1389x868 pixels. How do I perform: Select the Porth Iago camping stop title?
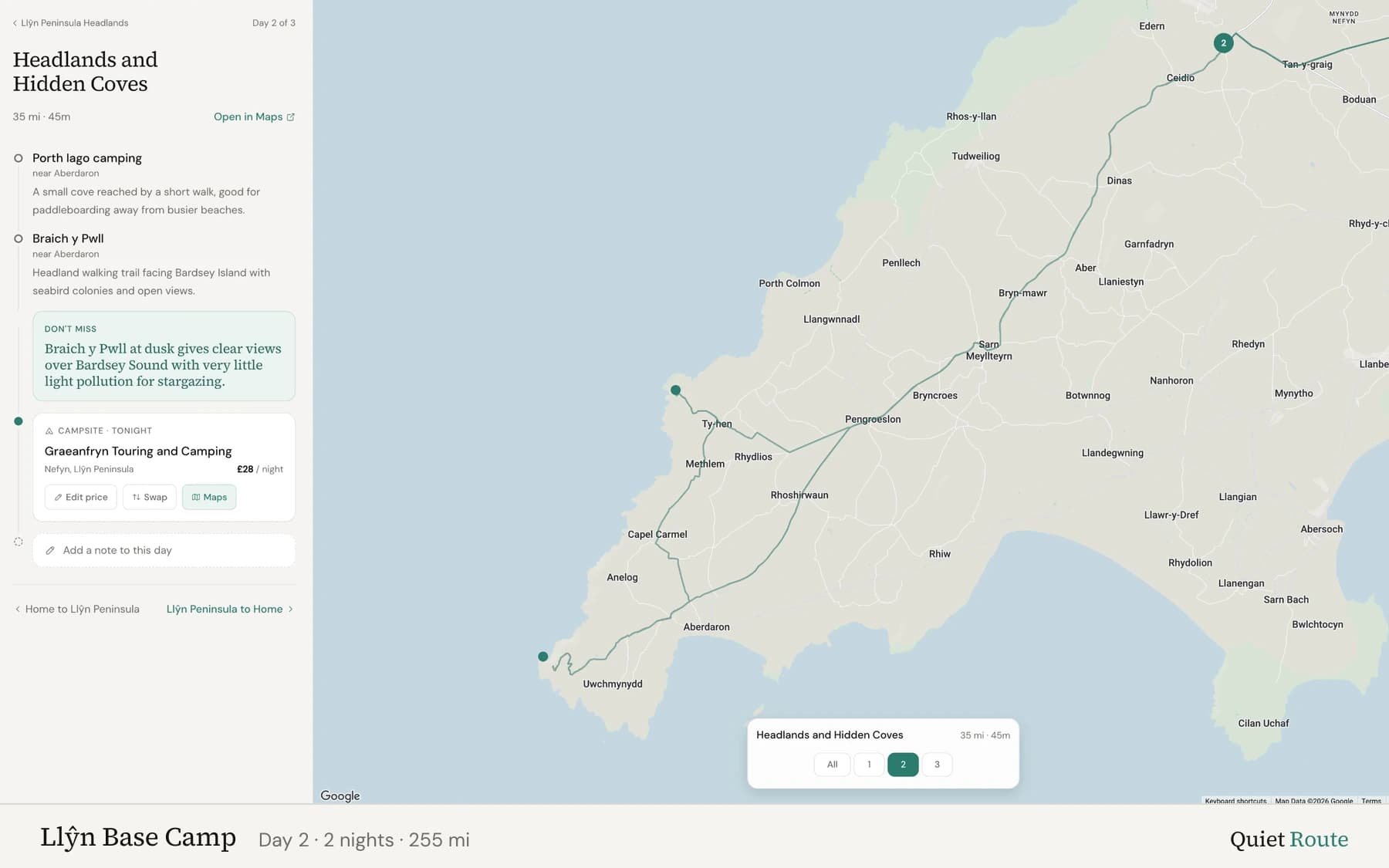[87, 158]
